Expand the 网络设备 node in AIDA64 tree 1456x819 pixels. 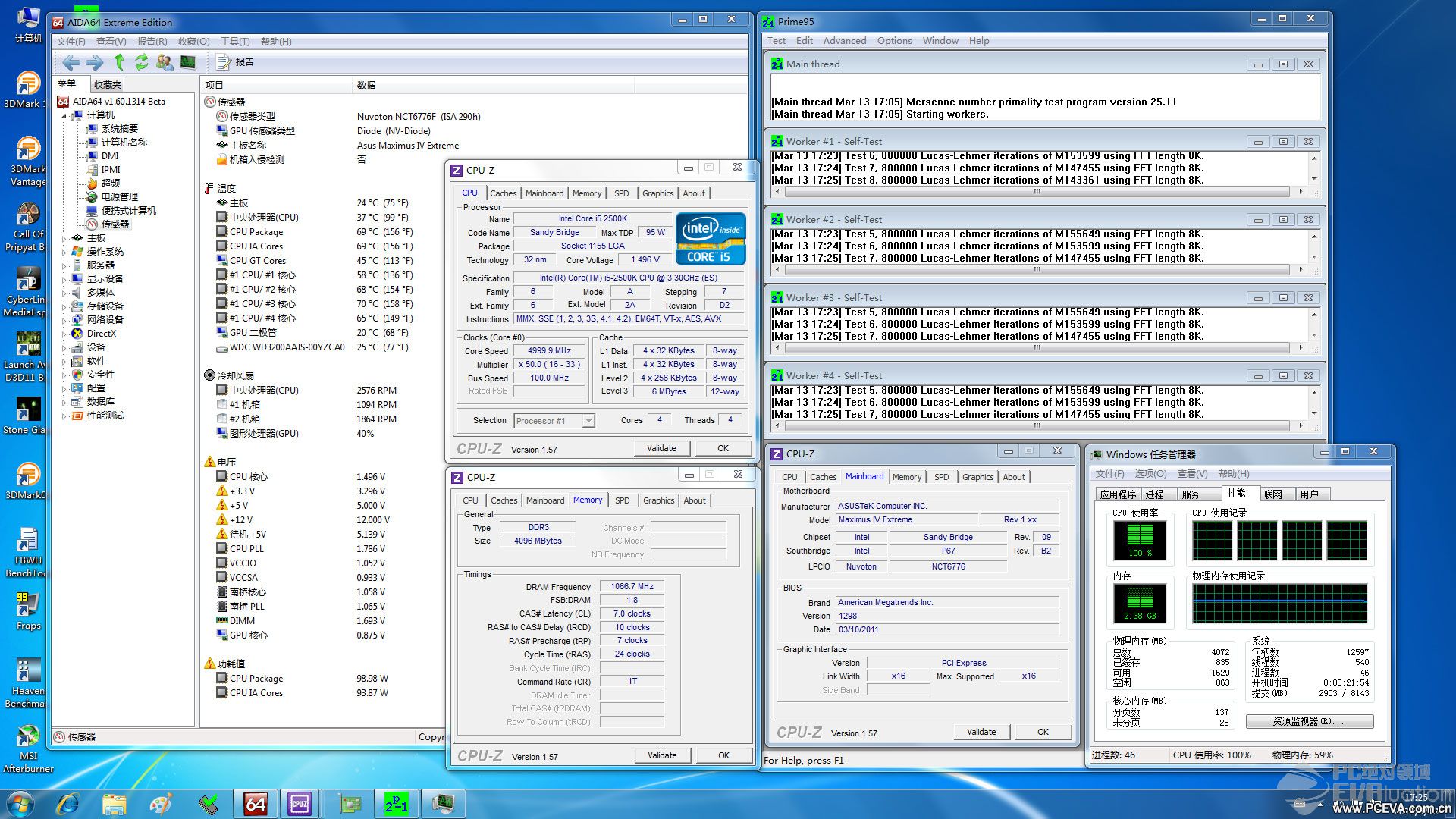point(64,320)
